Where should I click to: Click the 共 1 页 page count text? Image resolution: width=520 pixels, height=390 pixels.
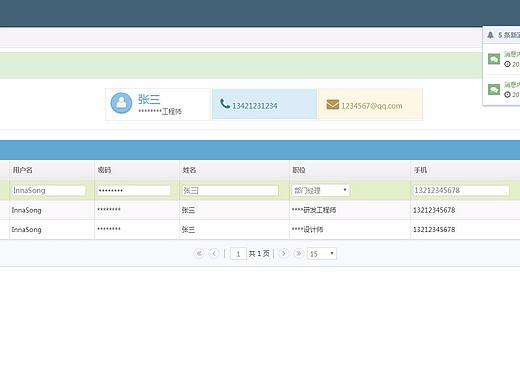coord(259,254)
